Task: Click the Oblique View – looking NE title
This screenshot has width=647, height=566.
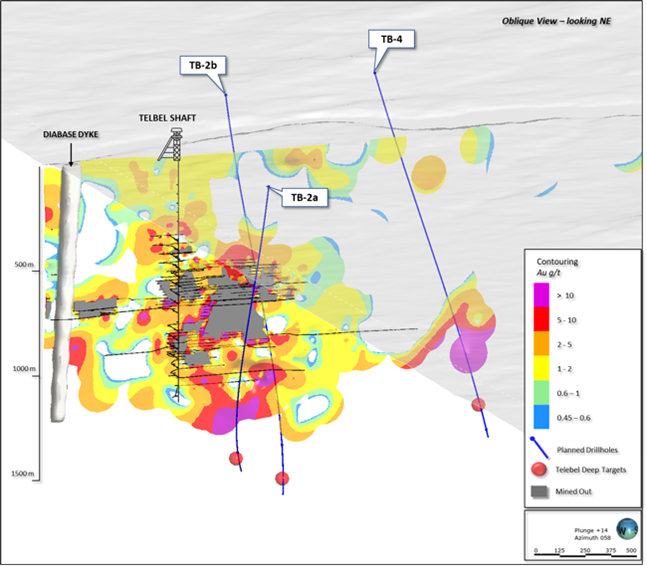Action: tap(556, 21)
